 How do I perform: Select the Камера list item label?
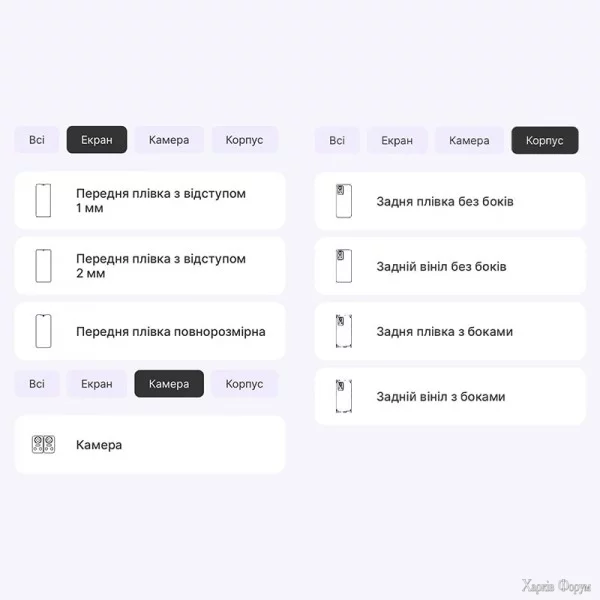tap(99, 445)
